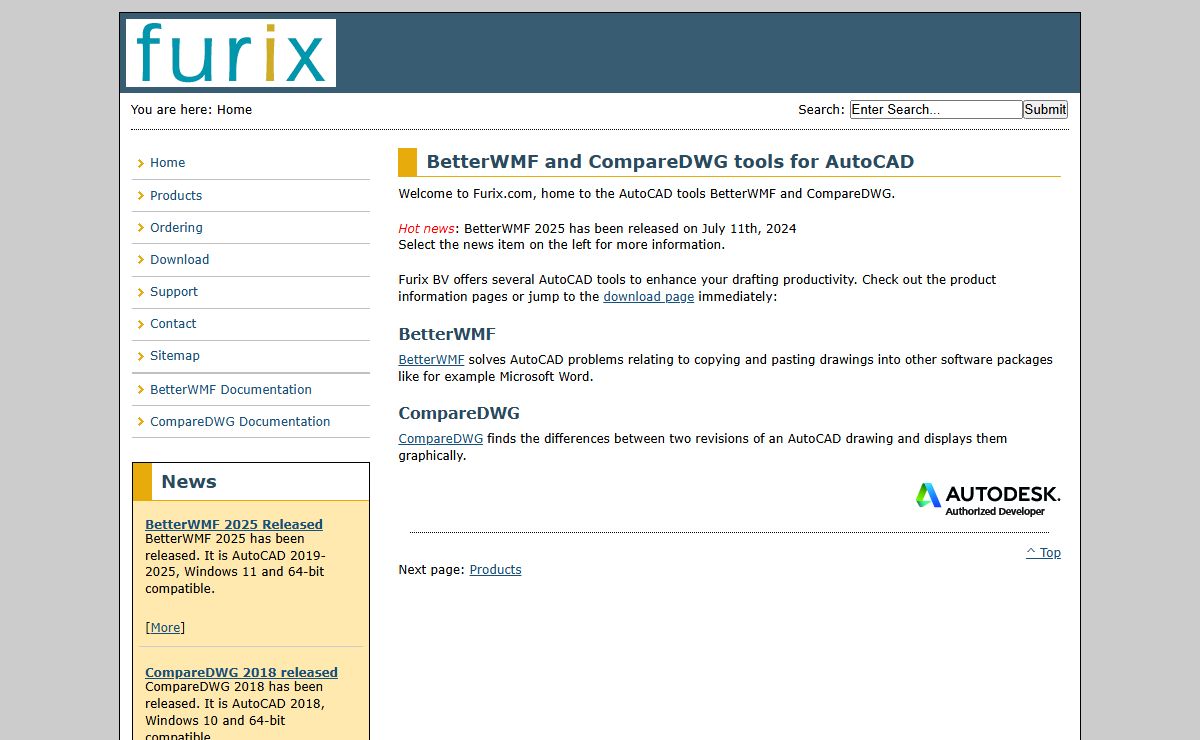
Task: Click the Hot news red text
Action: (x=426, y=229)
